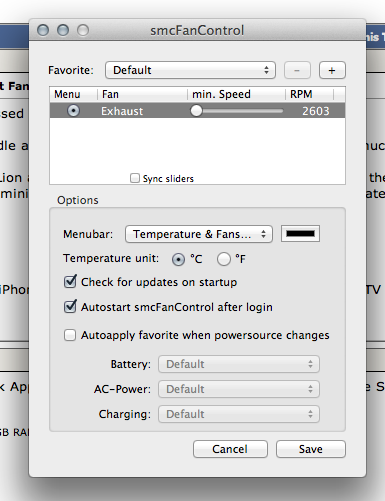Select the °C temperature unit
The image size is (385, 501).
tap(178, 259)
